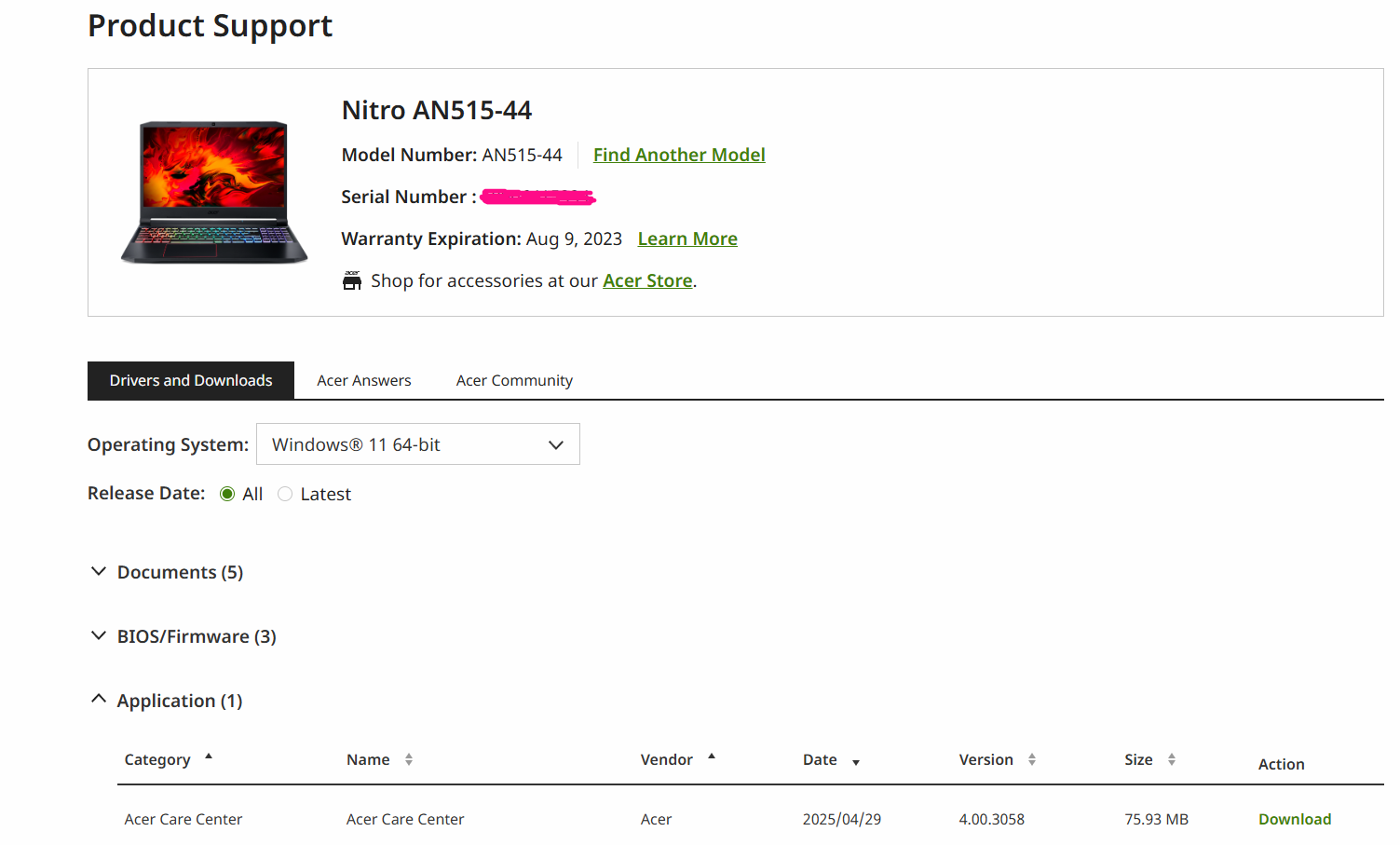Open the Operating System dropdown
The width and height of the screenshot is (1400, 845).
[x=418, y=444]
